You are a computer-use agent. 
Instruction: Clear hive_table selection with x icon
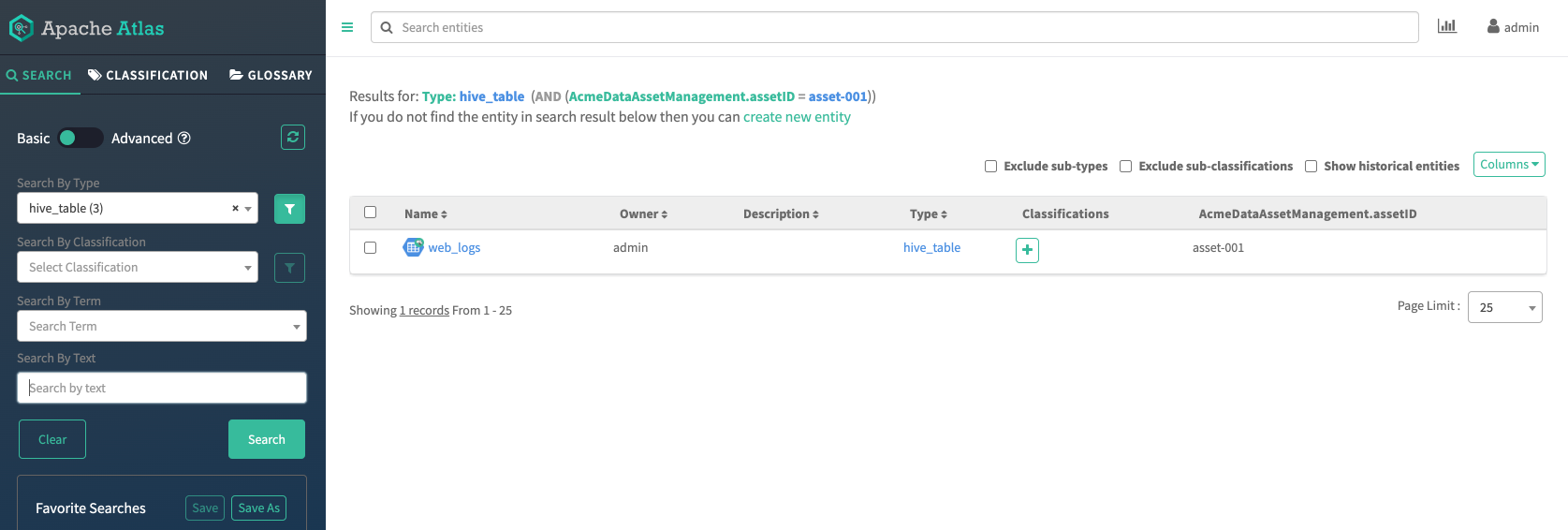(235, 209)
